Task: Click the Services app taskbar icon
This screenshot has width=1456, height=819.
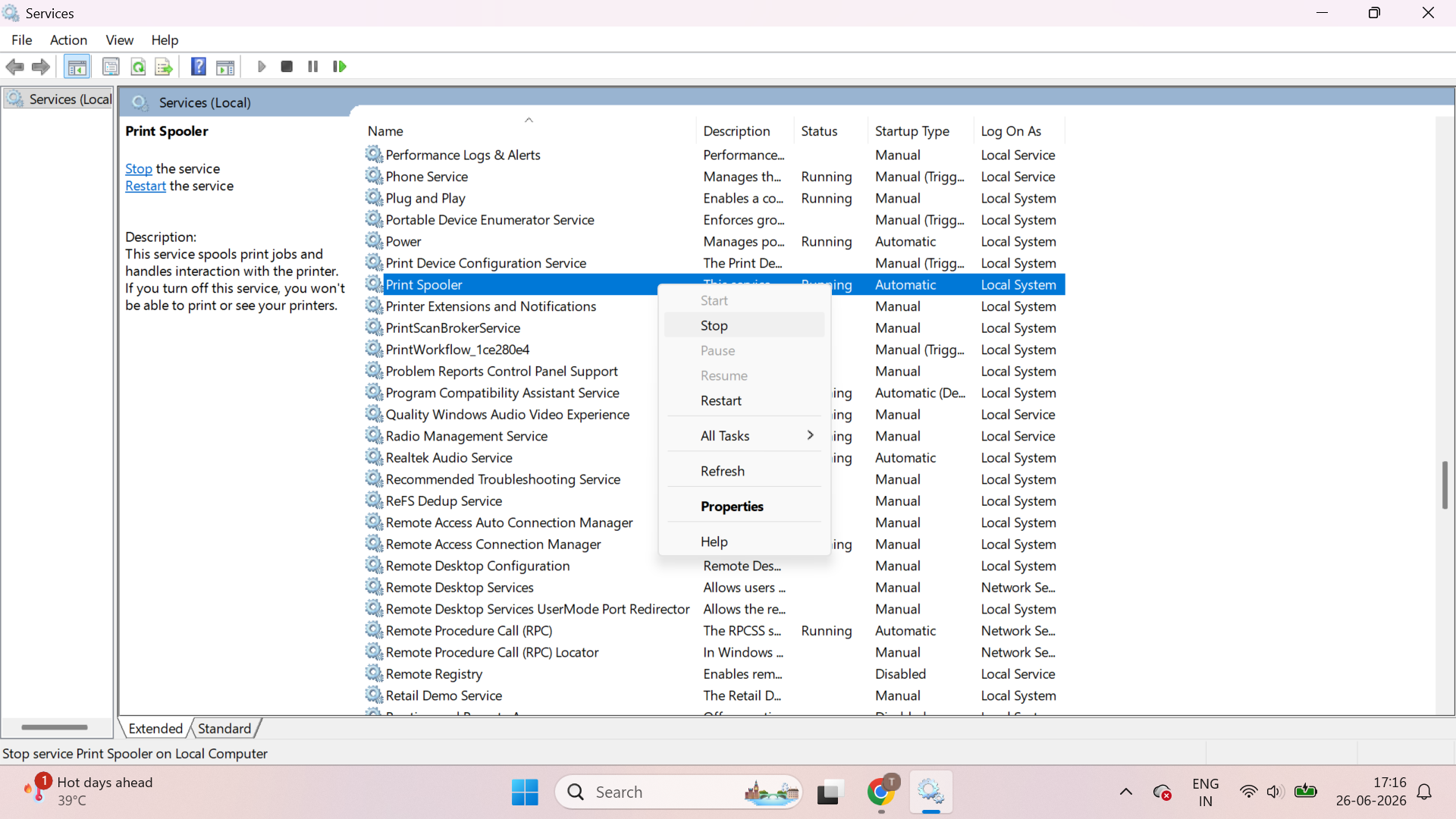Action: tap(930, 792)
